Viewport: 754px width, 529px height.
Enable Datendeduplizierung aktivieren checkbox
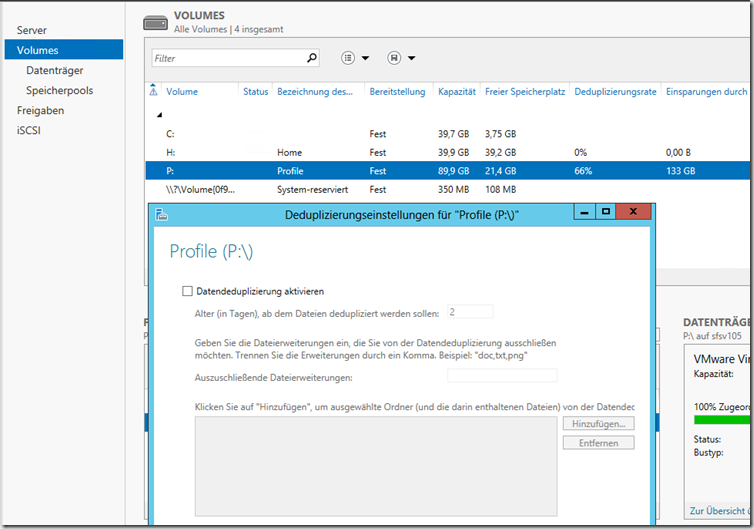187,292
